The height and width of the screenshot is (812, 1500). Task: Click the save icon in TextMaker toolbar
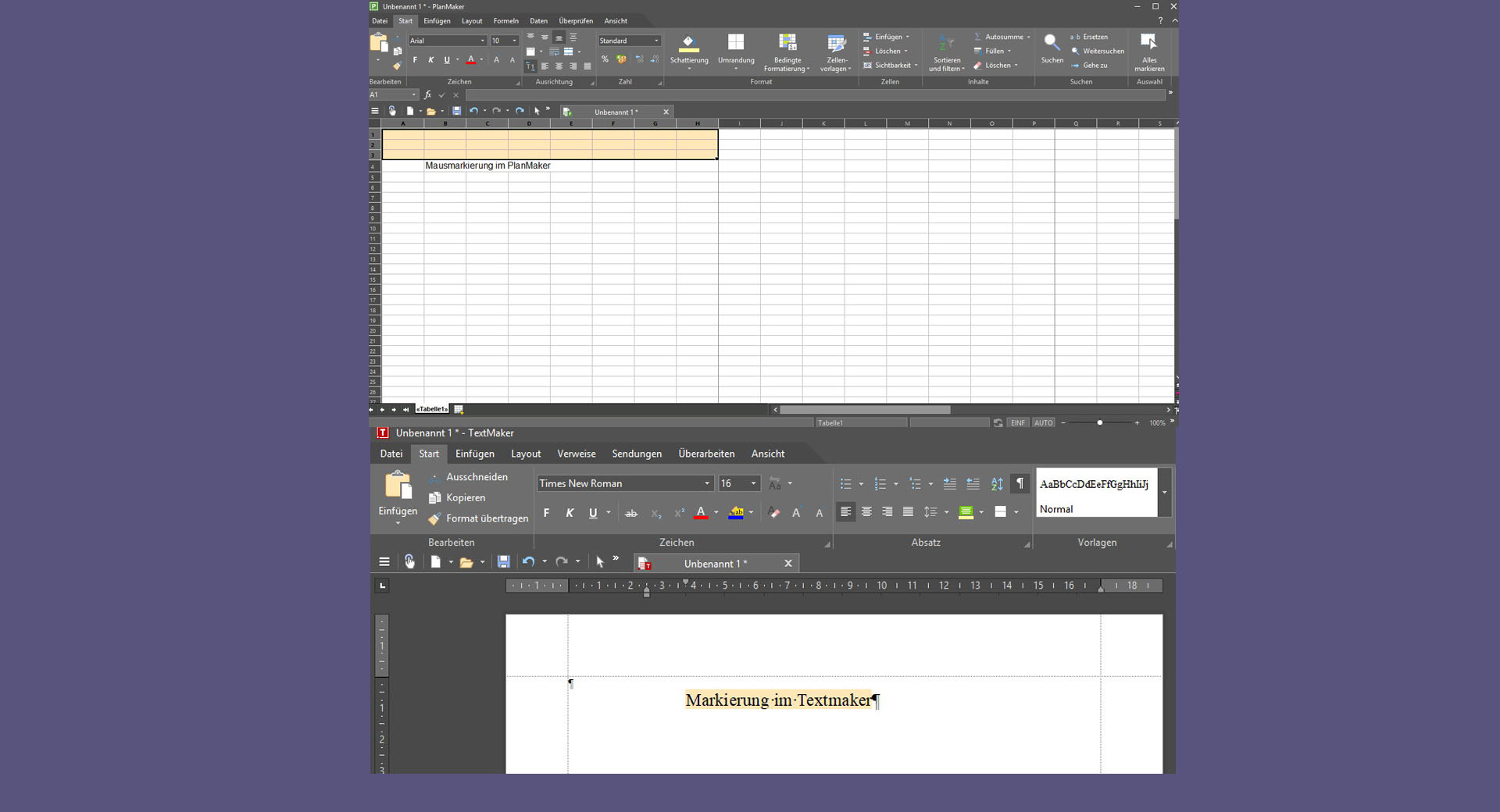(503, 562)
